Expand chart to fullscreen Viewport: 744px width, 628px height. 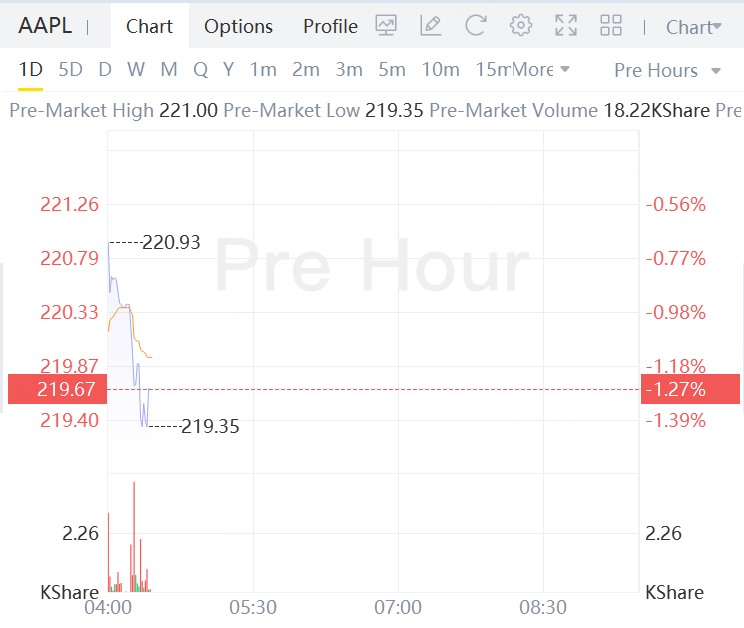[x=566, y=26]
